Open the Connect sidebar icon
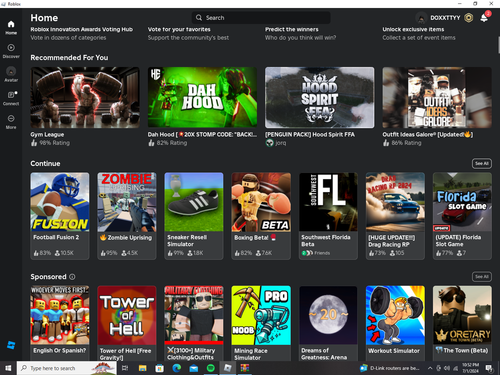Image resolution: width=500 pixels, height=375 pixels. [11, 98]
